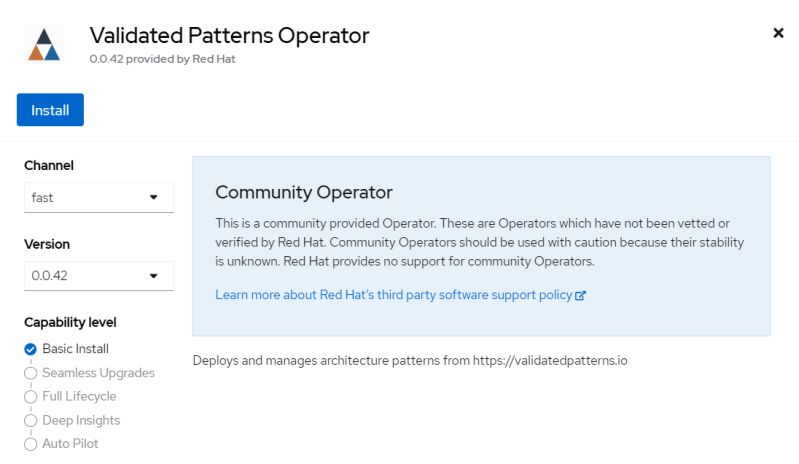Click the blue Install button
The image size is (799, 464).
pos(50,110)
